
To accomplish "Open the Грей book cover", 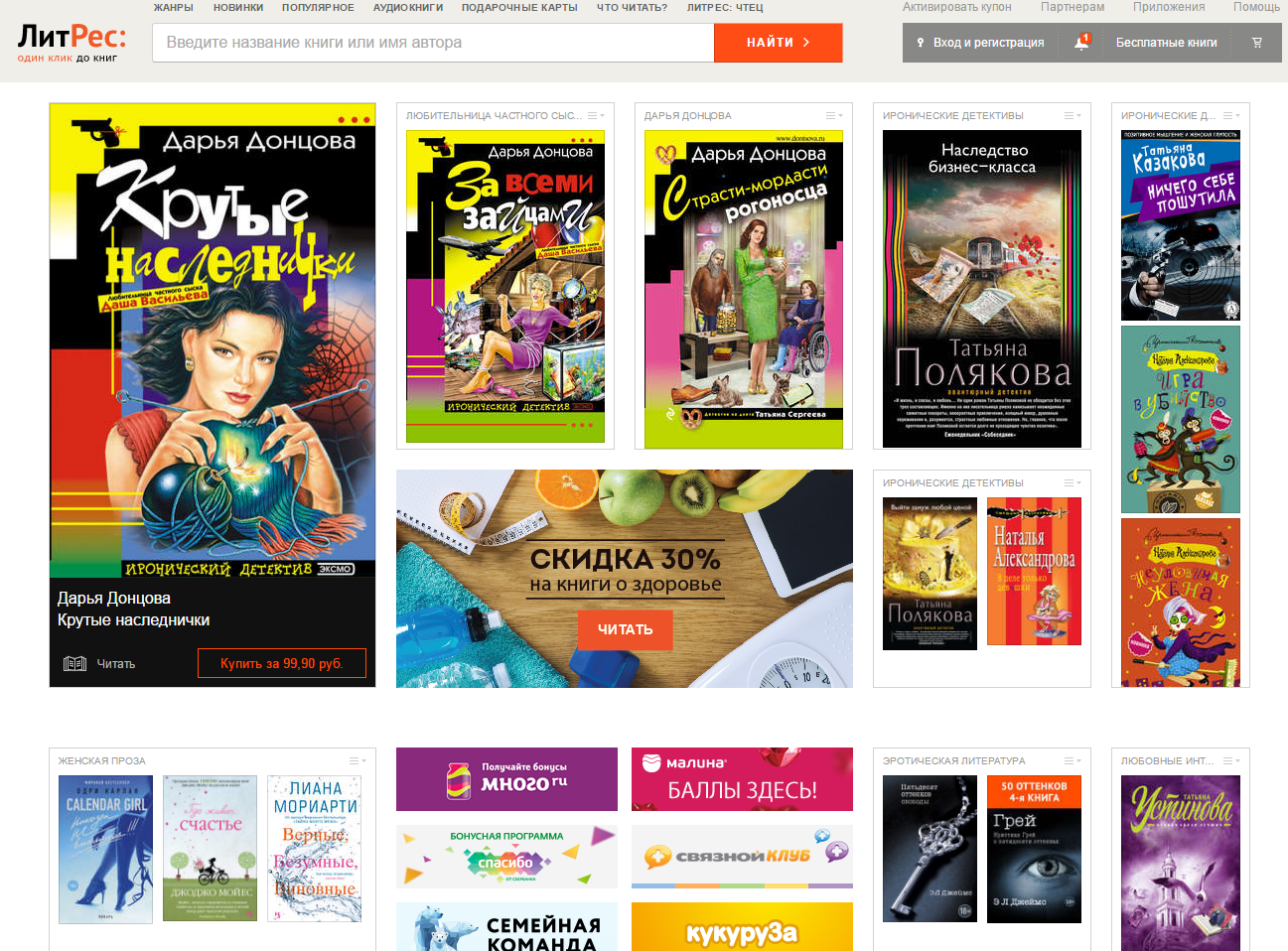I will (x=1034, y=849).
